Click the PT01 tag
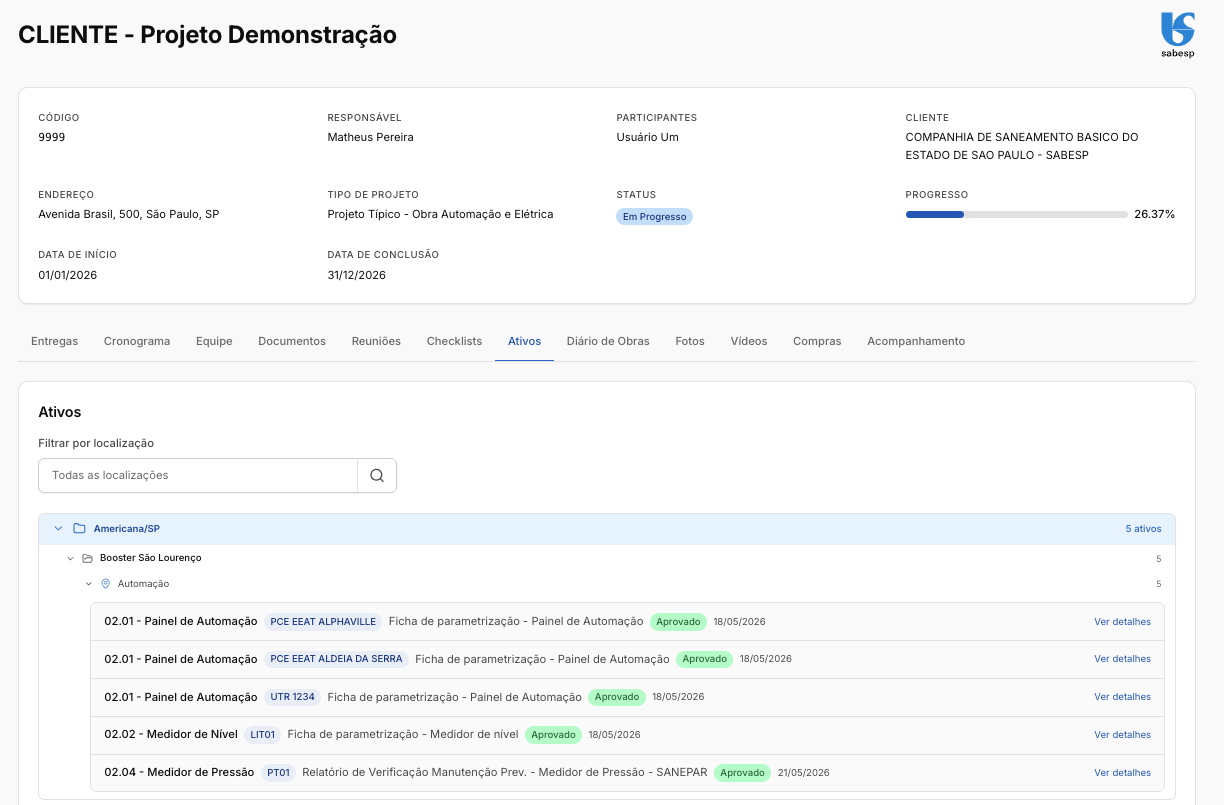This screenshot has width=1224, height=805. point(278,773)
